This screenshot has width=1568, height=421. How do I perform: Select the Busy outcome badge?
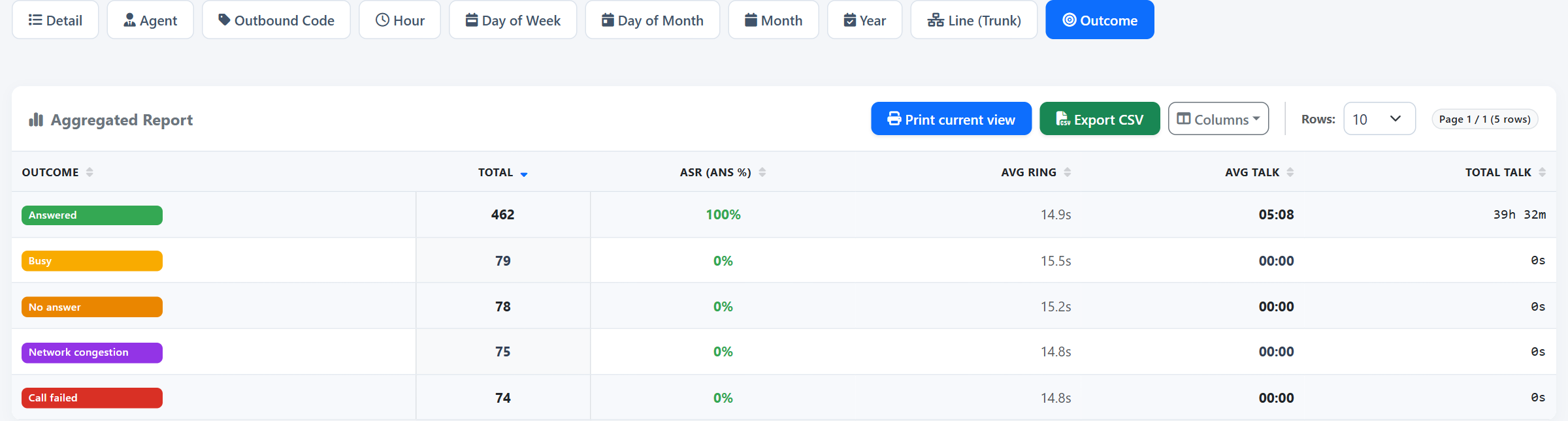(x=92, y=261)
